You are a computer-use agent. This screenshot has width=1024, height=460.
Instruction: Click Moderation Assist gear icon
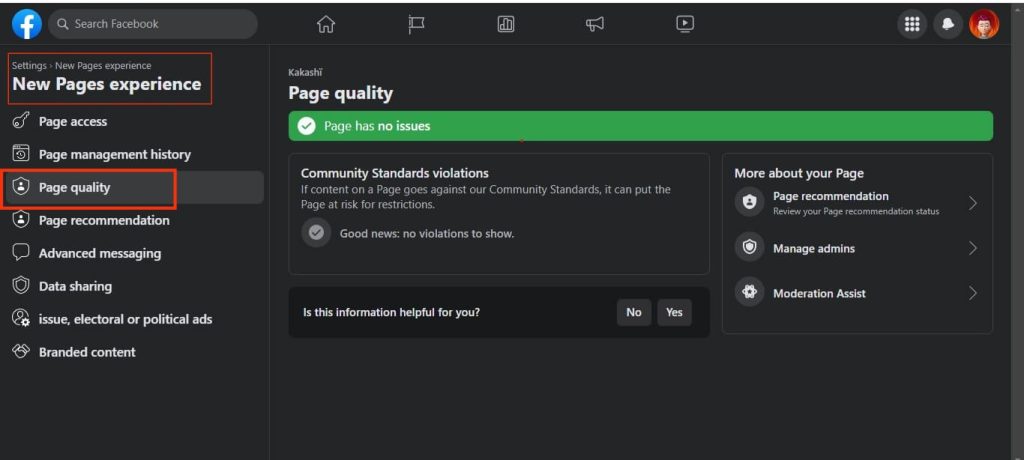pyautogui.click(x=749, y=293)
